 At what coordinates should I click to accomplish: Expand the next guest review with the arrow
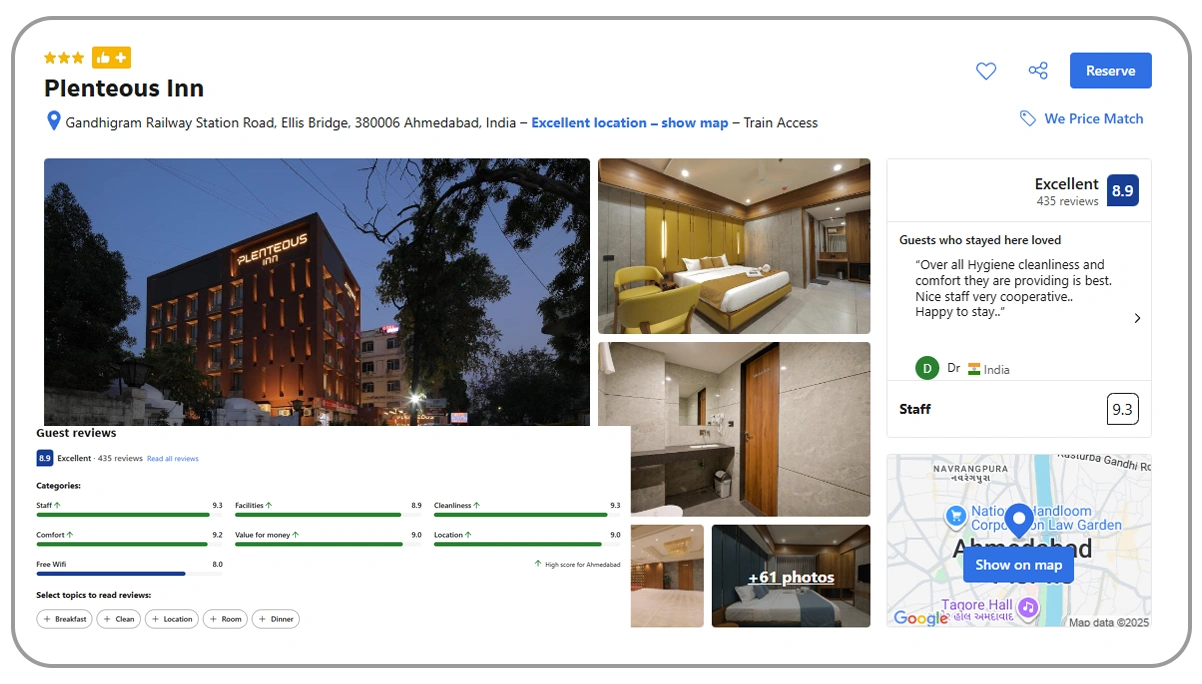click(1137, 318)
